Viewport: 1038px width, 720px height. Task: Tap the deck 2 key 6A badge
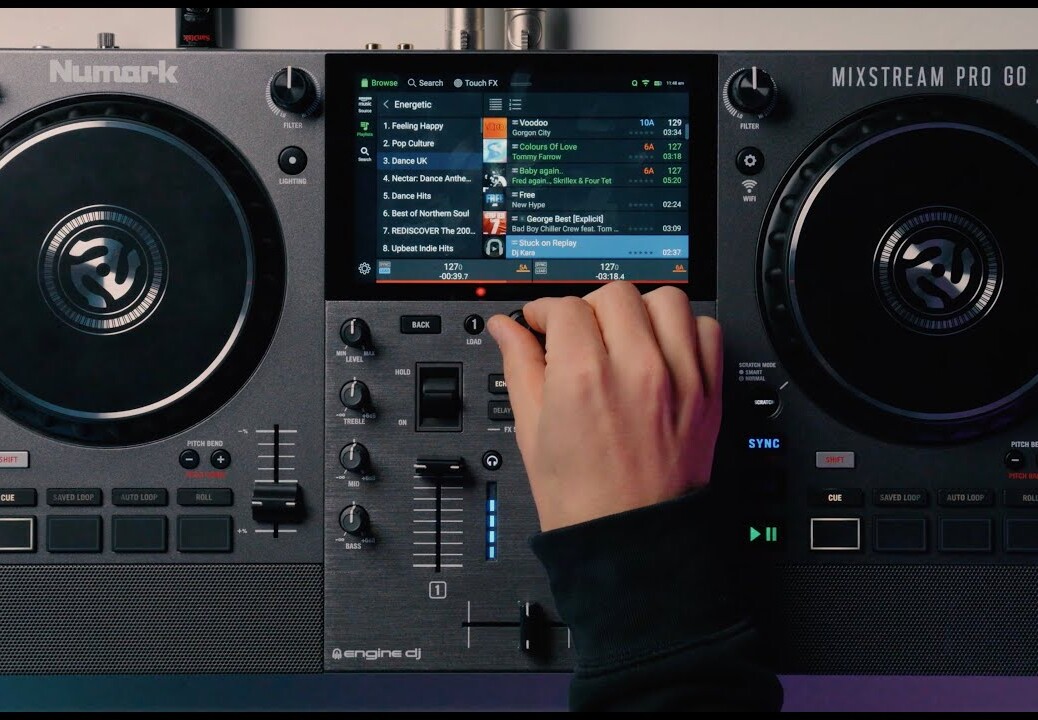[679, 267]
